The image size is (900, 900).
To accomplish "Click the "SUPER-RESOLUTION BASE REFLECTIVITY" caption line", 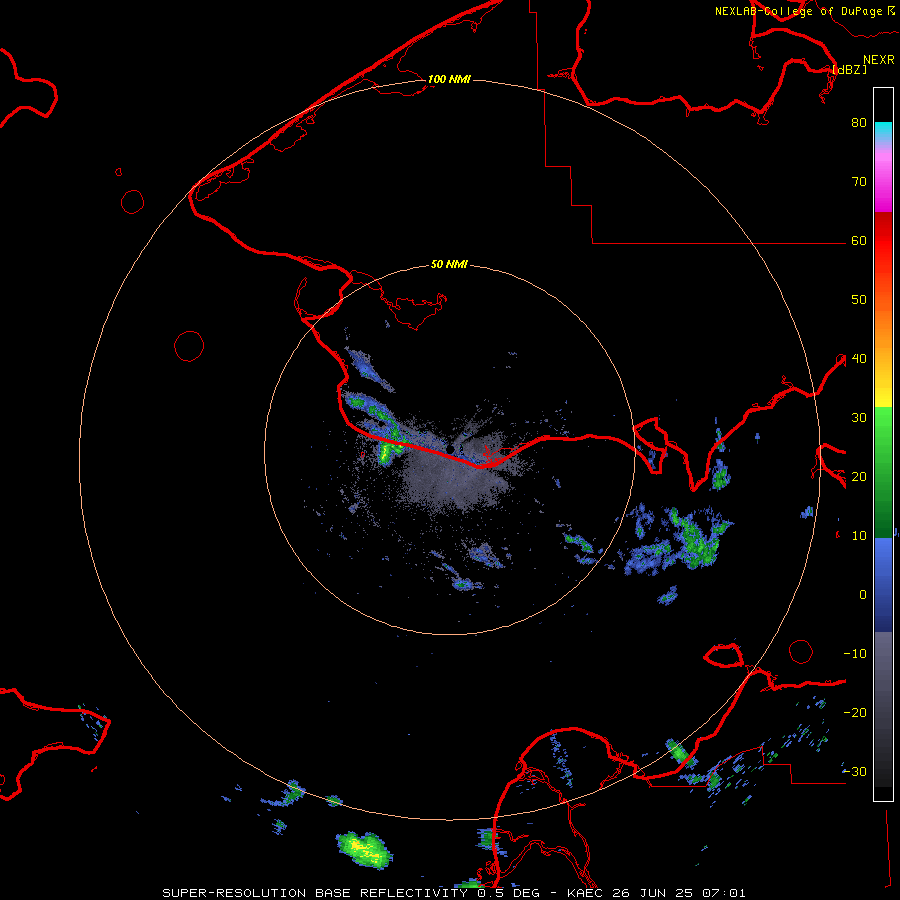I will (x=454, y=893).
